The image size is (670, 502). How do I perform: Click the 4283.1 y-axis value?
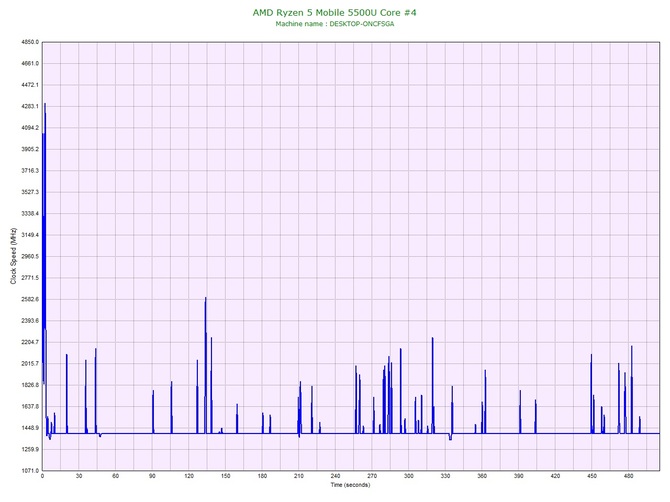(x=30, y=106)
